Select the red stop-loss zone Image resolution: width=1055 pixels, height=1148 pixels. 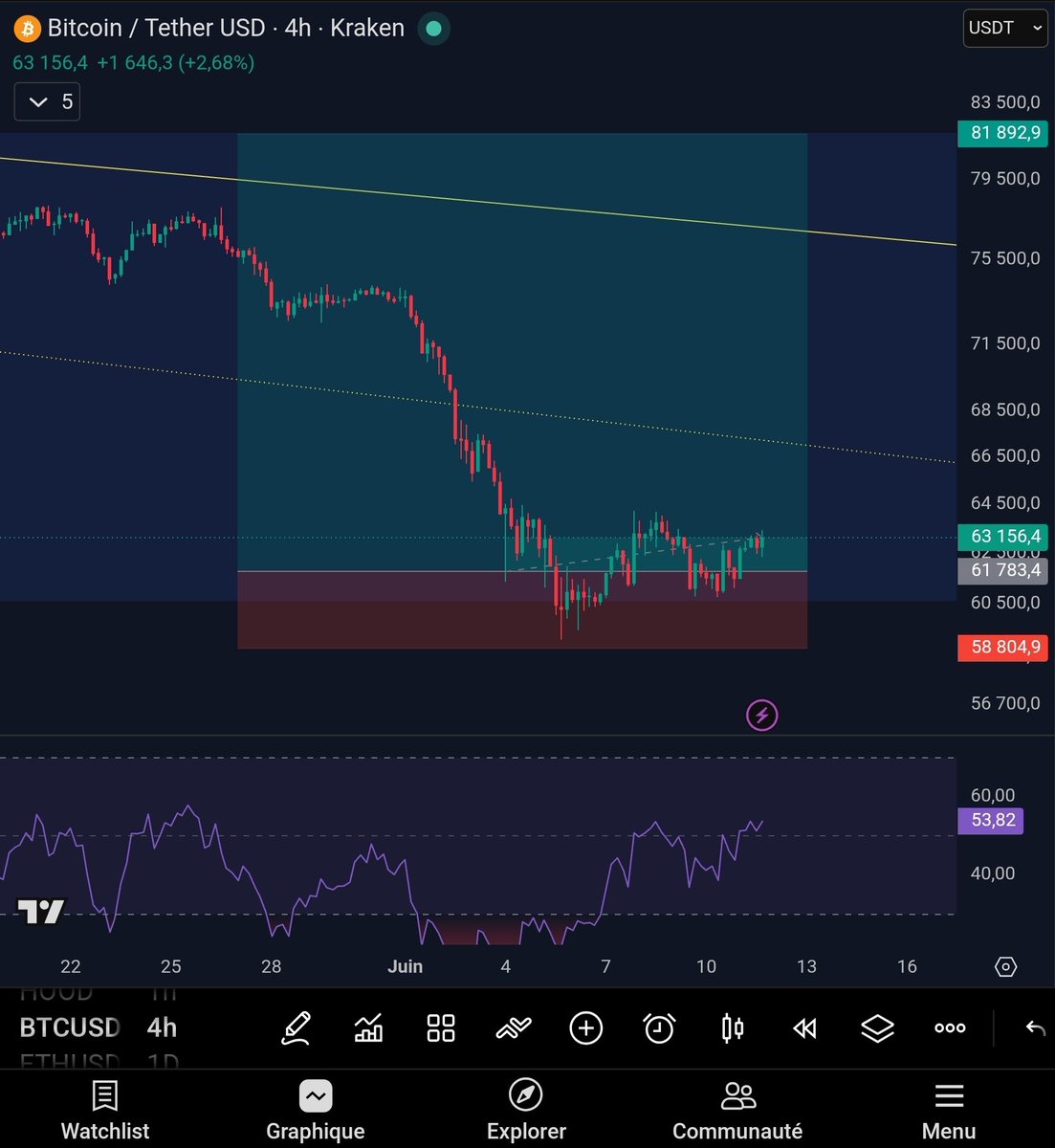[x=521, y=609]
